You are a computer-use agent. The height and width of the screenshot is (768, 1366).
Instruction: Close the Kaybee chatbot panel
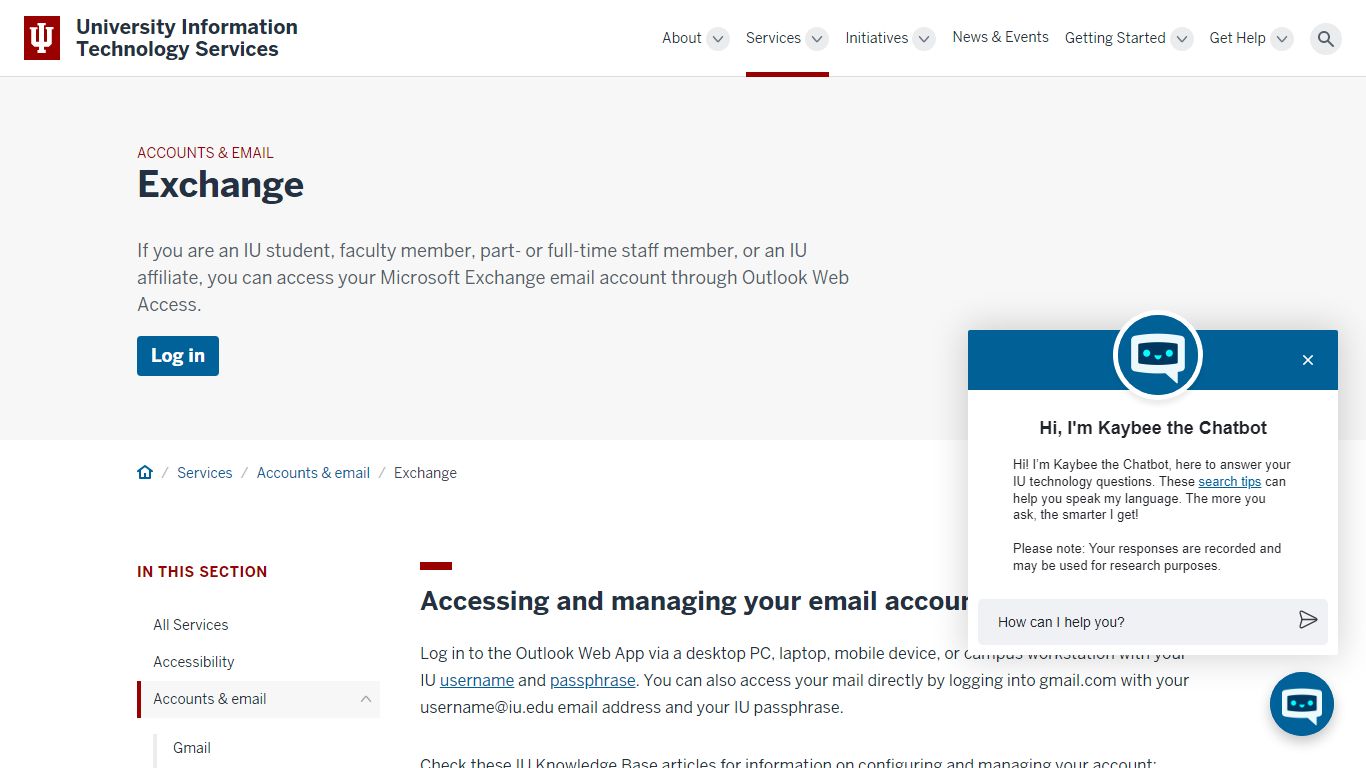tap(1308, 360)
